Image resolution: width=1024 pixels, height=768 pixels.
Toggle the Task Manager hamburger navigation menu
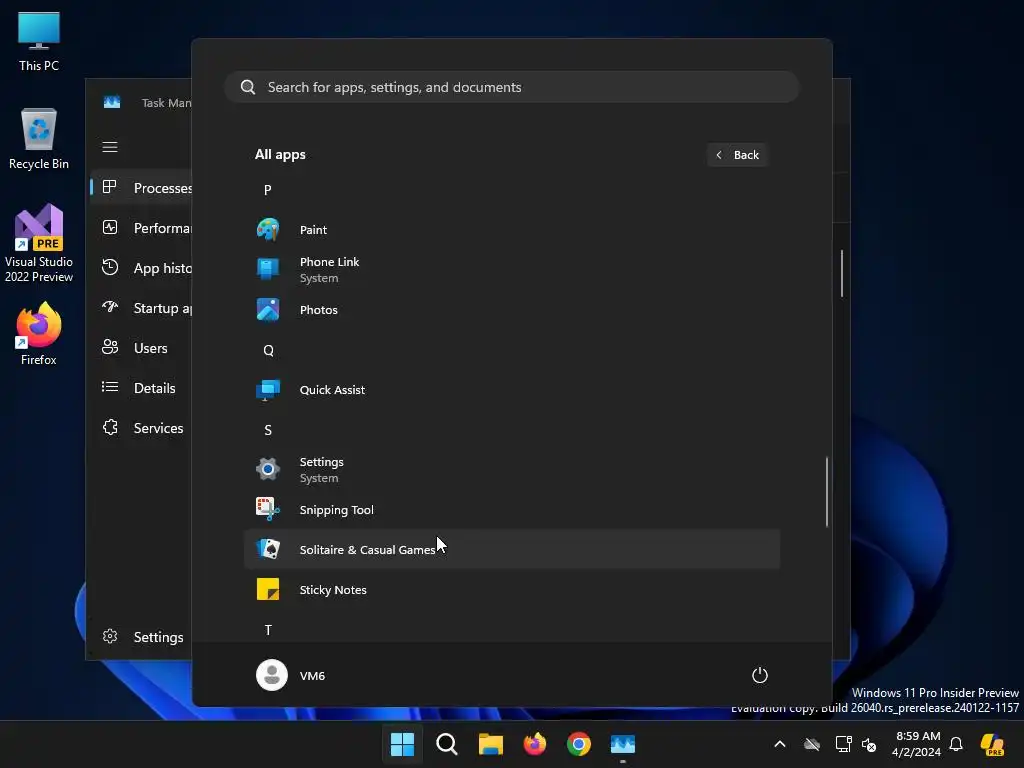click(110, 147)
